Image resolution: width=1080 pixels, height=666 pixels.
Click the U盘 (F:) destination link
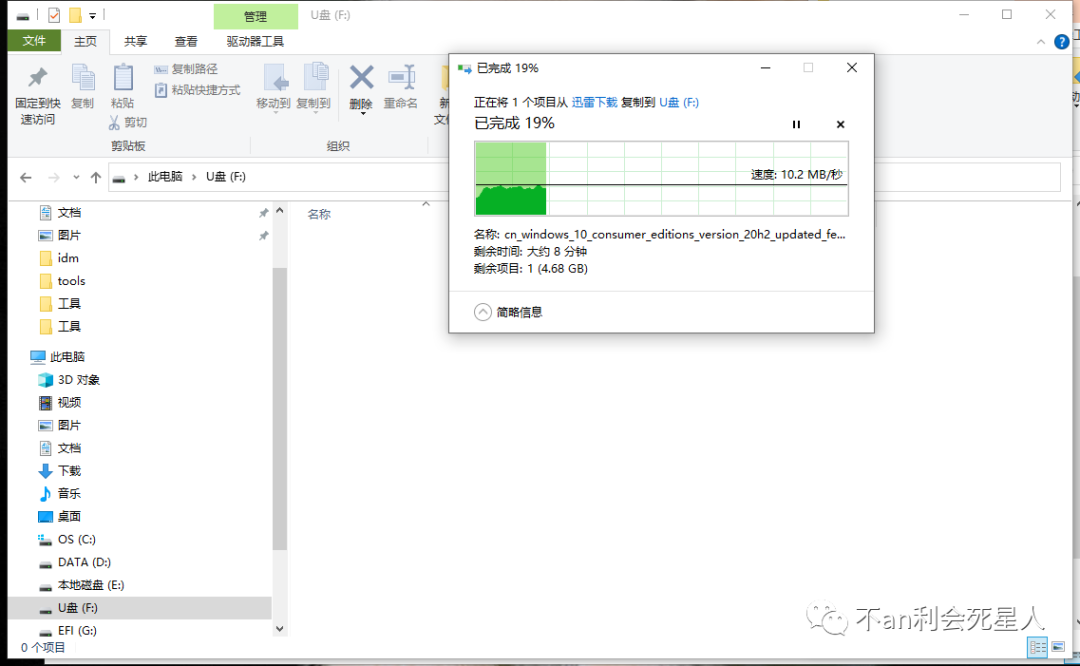click(679, 103)
